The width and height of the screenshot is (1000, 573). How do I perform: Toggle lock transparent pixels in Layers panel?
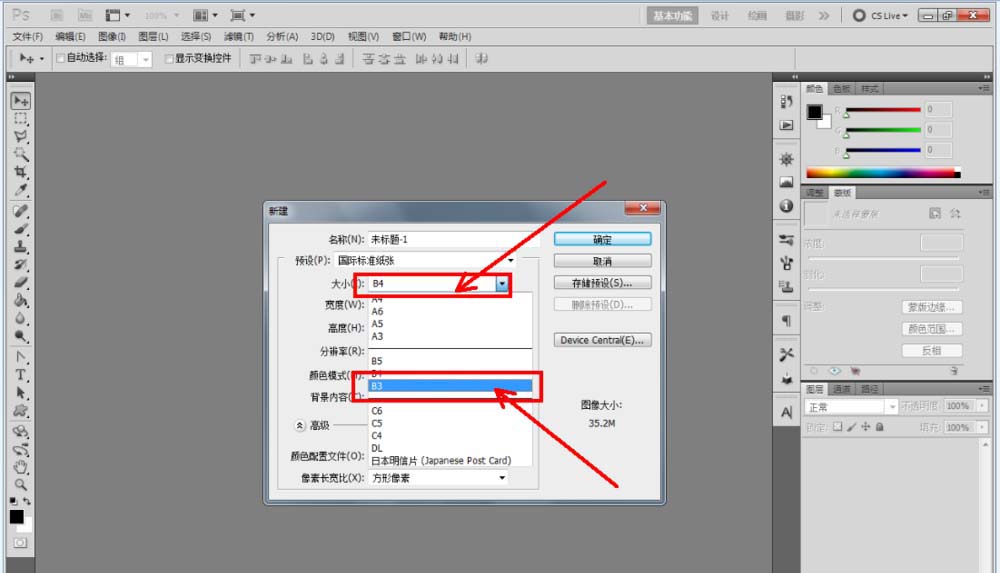click(837, 427)
